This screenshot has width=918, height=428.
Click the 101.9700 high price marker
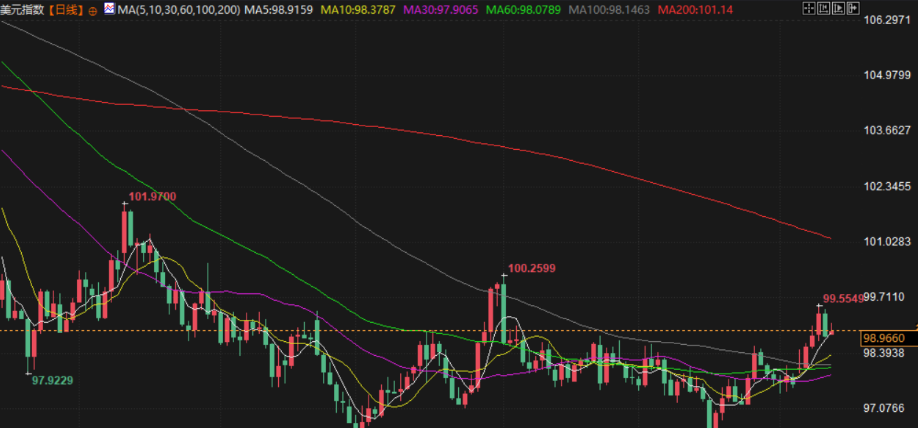[152, 197]
